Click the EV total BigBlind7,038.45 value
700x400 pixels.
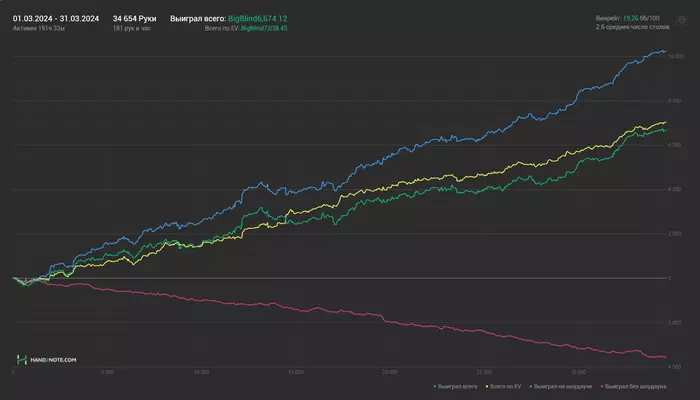coord(264,28)
